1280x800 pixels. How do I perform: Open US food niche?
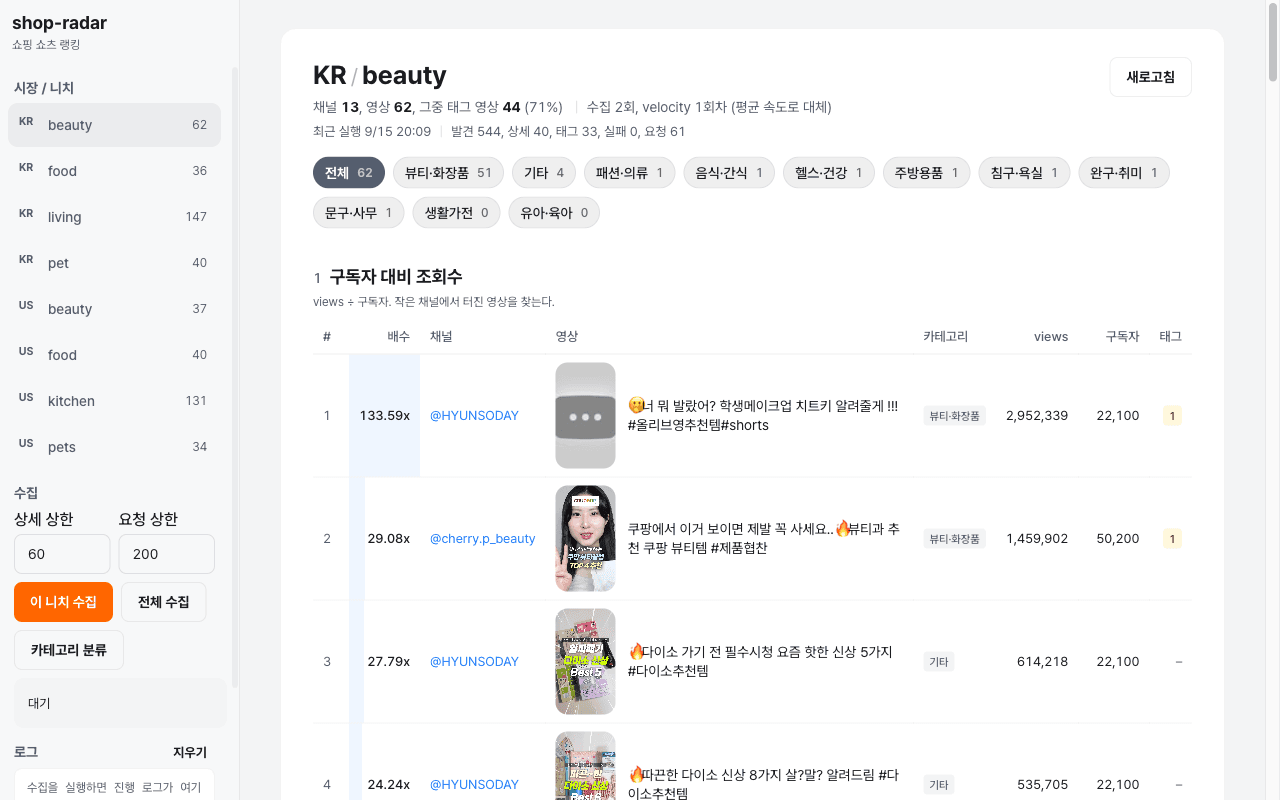[x=114, y=355]
